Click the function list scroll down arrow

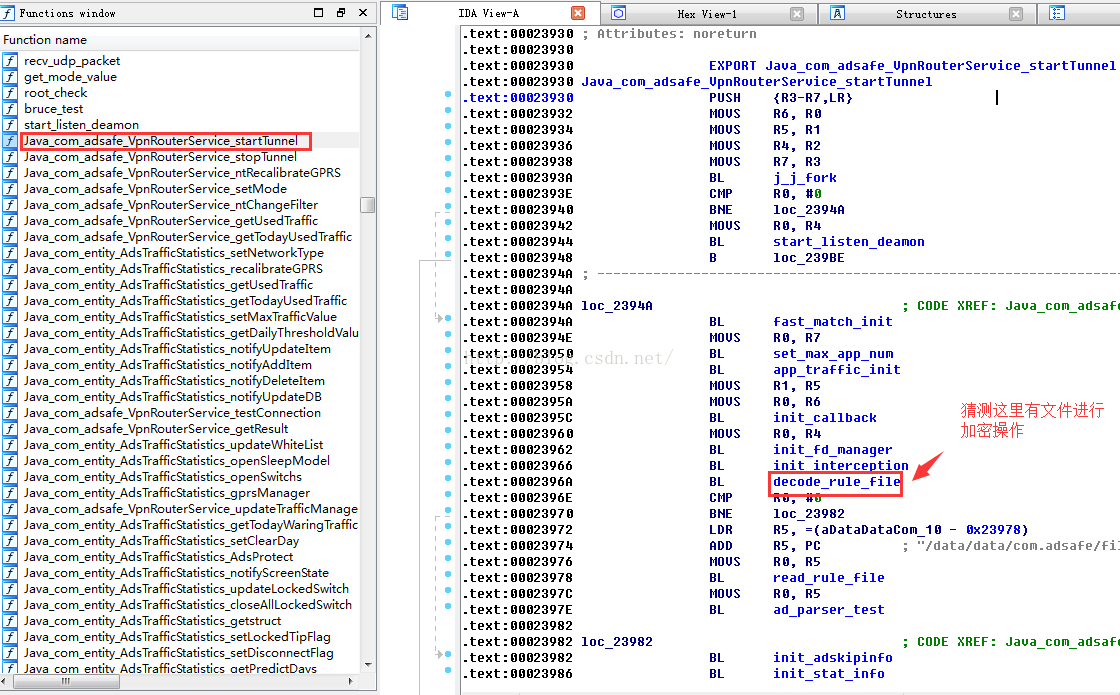[x=369, y=665]
